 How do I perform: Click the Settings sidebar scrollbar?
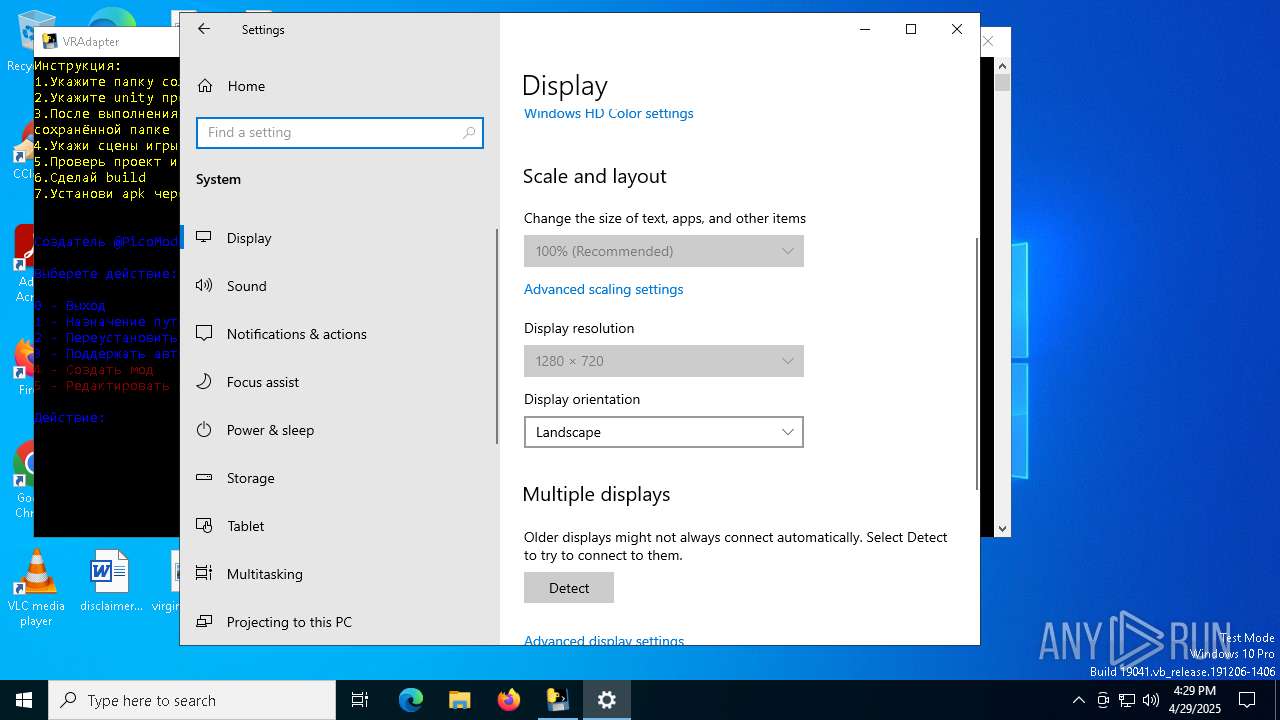[x=497, y=336]
